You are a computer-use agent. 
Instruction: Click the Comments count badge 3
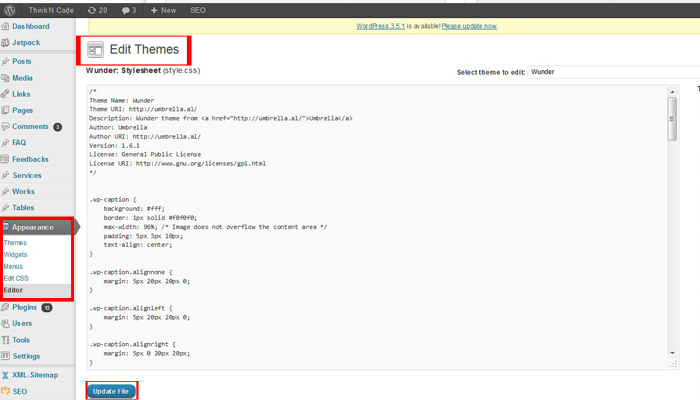[x=58, y=127]
